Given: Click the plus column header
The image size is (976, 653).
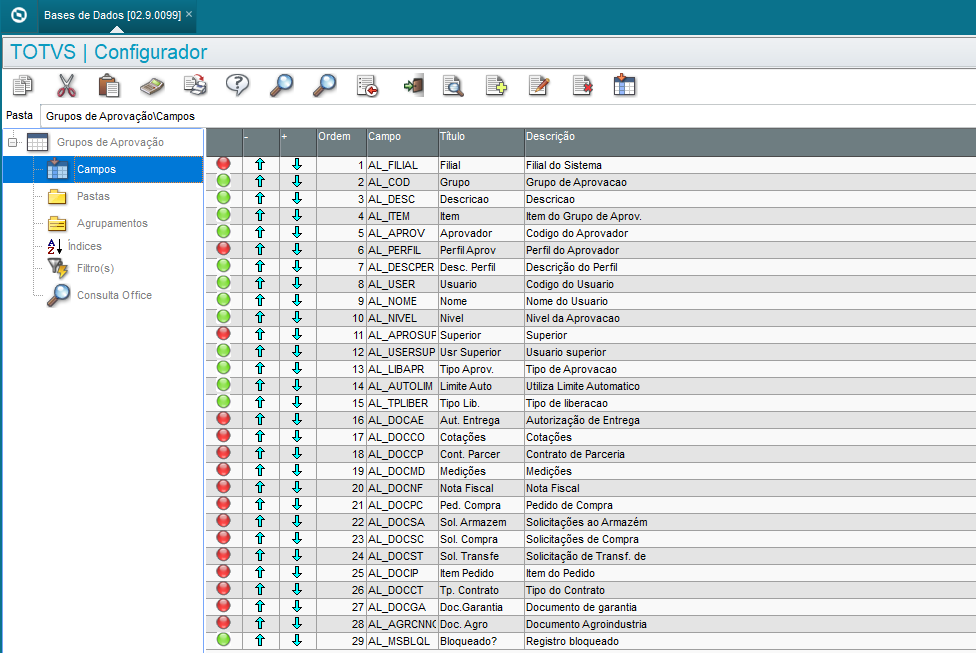Looking at the screenshot, I should (x=298, y=142).
